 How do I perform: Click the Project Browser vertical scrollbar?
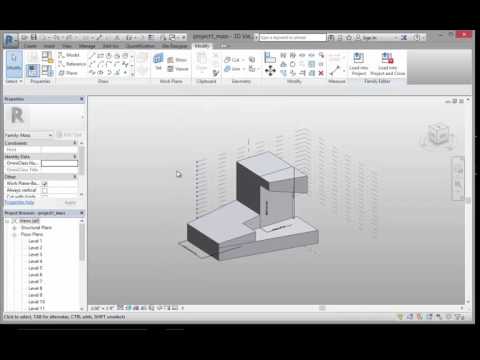click(x=82, y=242)
